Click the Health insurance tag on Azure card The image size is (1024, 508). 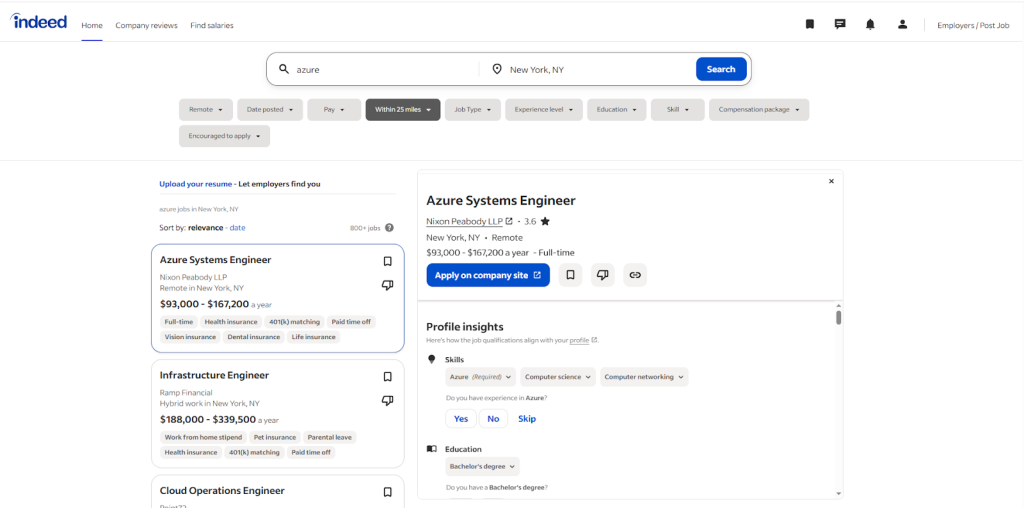(231, 322)
